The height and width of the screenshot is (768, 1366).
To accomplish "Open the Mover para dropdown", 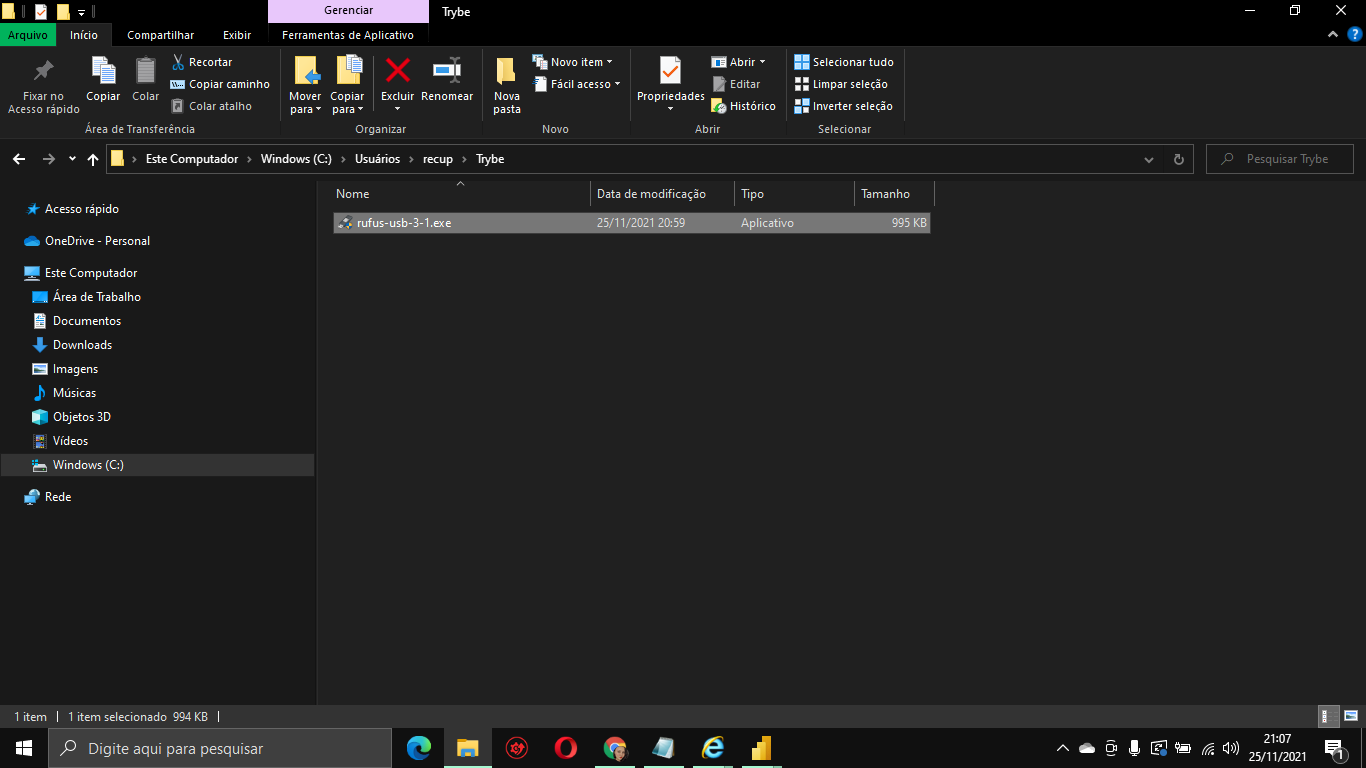I will click(306, 86).
